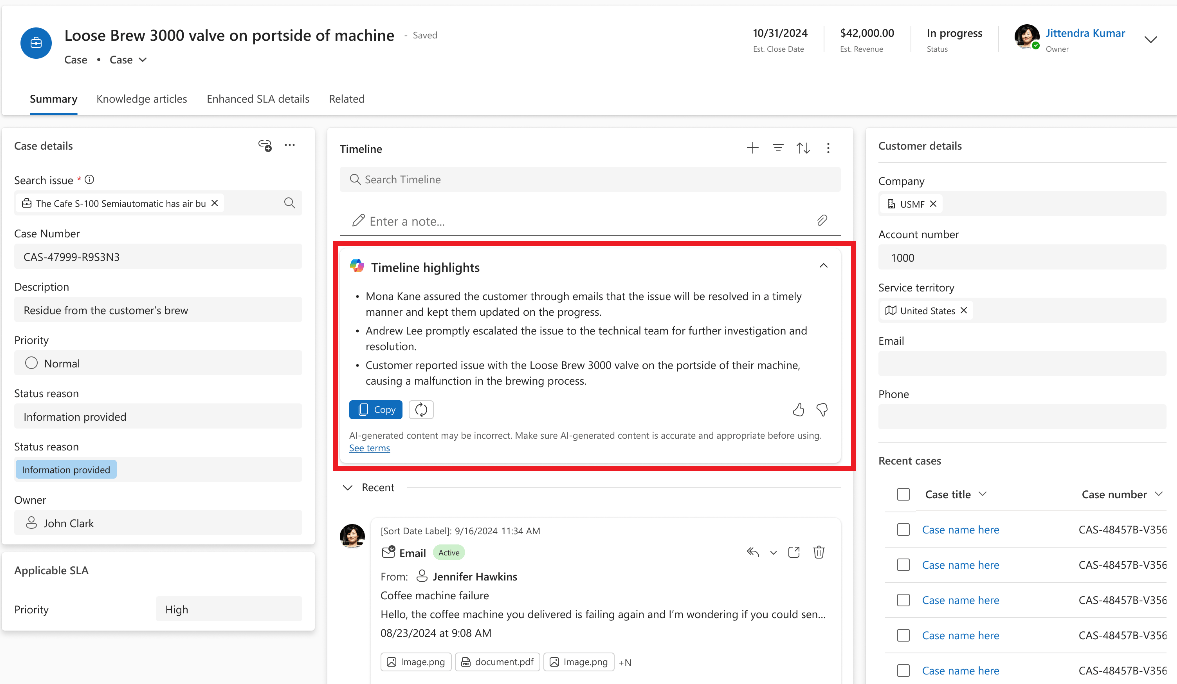Select the Normal priority radio button
Image resolution: width=1177 pixels, height=684 pixels.
32,363
